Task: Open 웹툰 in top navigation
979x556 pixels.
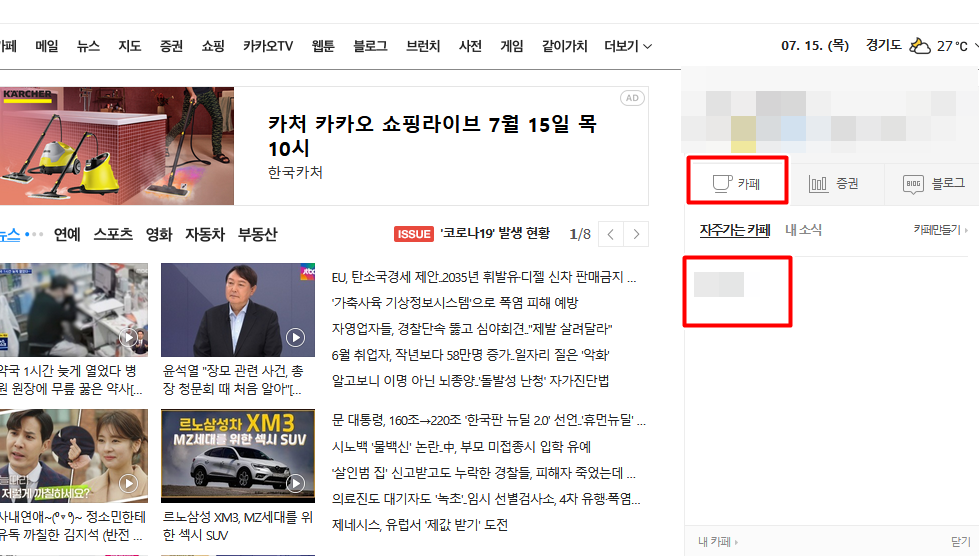Action: click(323, 46)
